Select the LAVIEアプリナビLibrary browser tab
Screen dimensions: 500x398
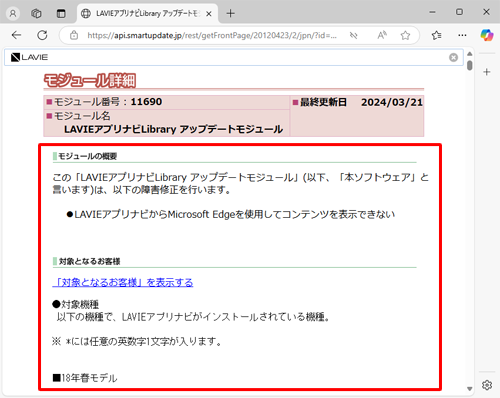tap(148, 13)
